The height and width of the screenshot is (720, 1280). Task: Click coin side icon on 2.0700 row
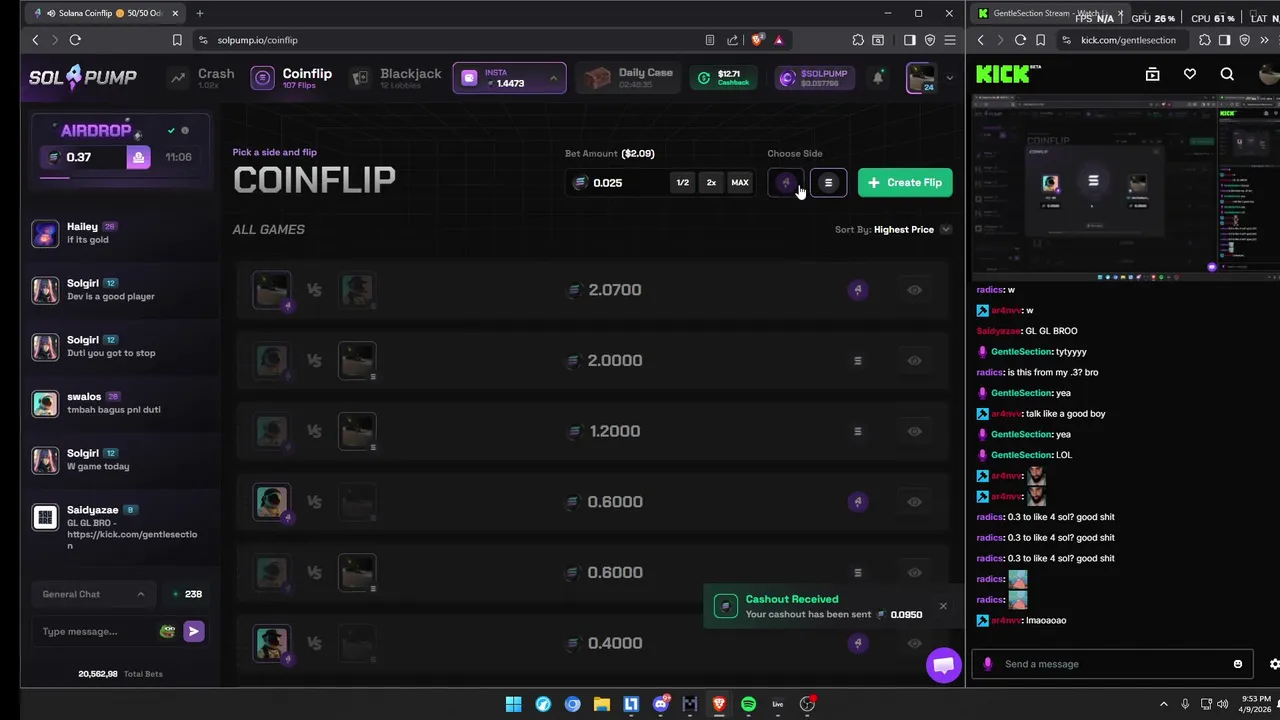click(x=857, y=290)
